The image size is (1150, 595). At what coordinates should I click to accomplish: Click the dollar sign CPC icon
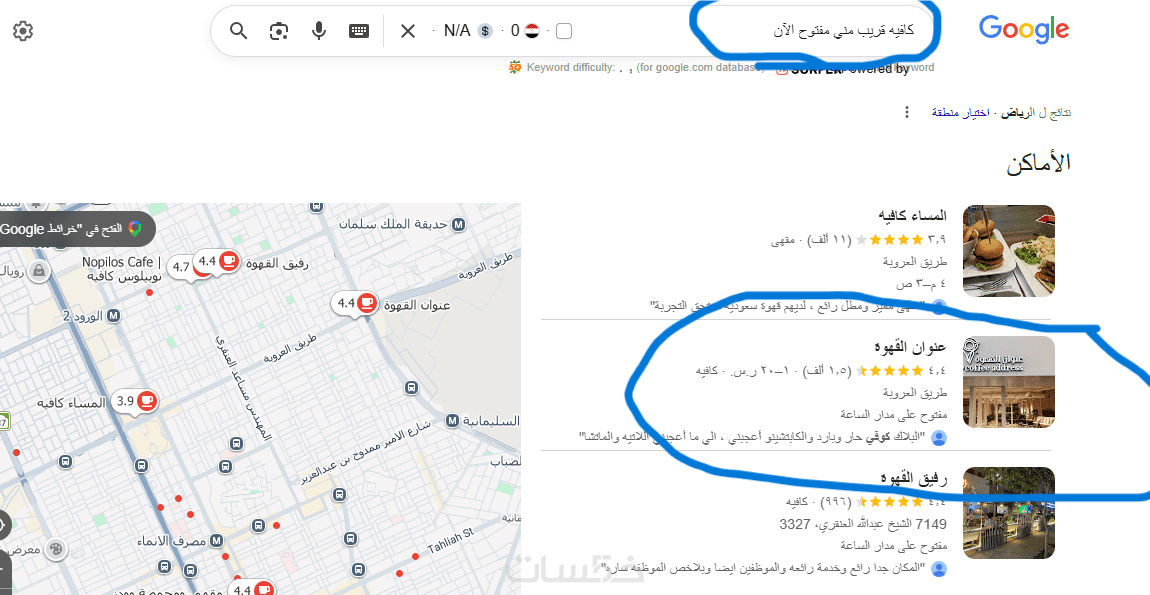pyautogui.click(x=485, y=31)
